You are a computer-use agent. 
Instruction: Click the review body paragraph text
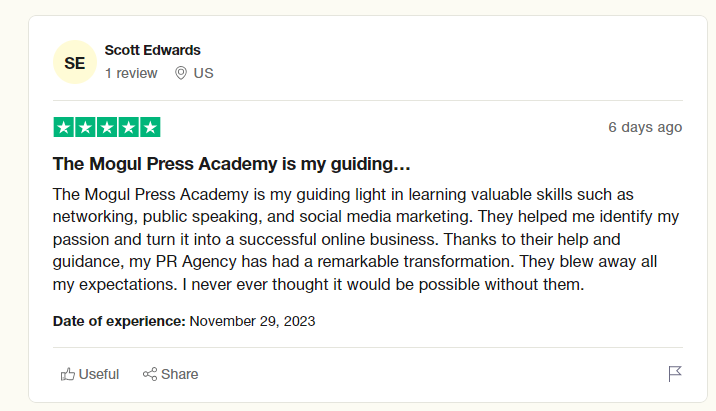pos(366,239)
